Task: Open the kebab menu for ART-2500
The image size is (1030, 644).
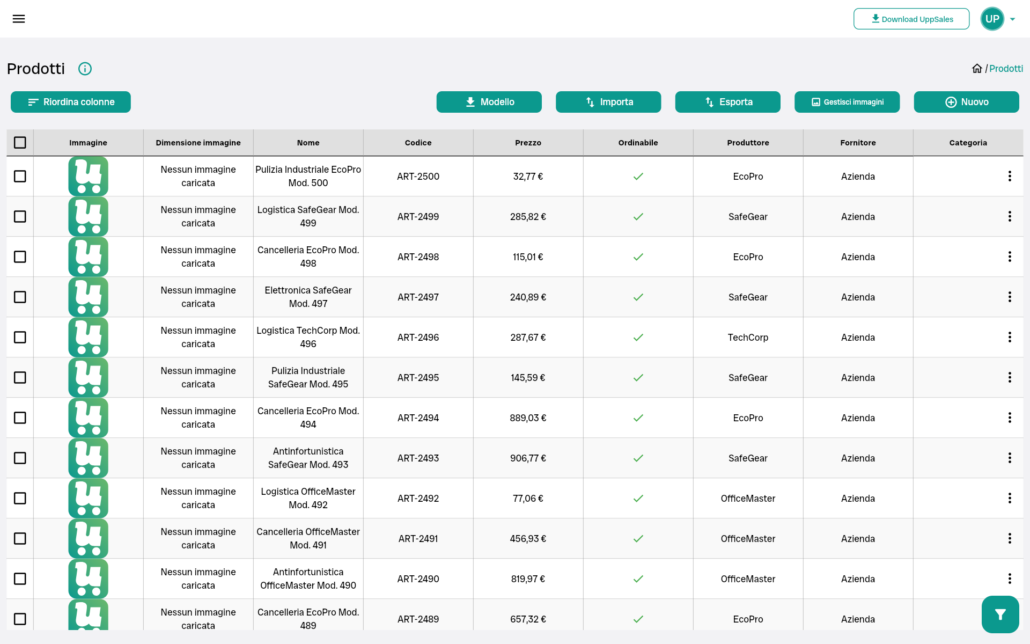Action: coord(1009,176)
